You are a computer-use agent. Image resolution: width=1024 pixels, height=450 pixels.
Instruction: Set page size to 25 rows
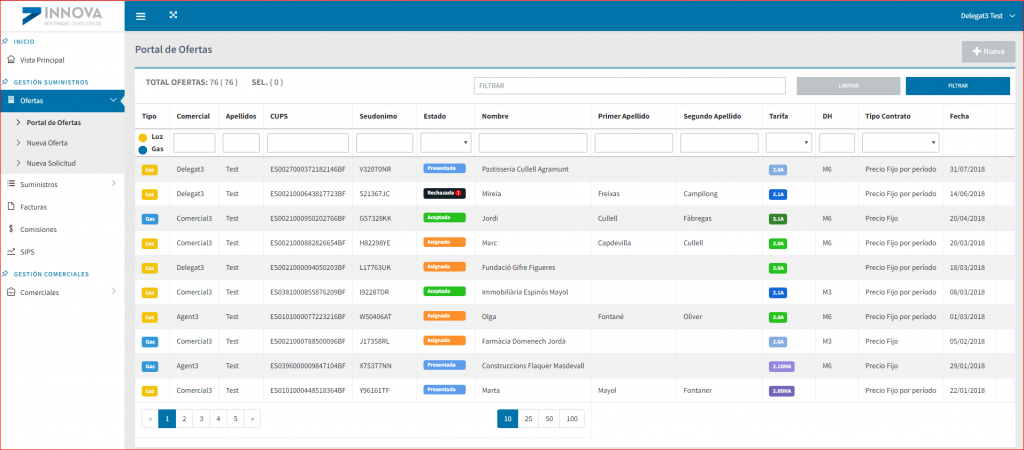(528, 419)
